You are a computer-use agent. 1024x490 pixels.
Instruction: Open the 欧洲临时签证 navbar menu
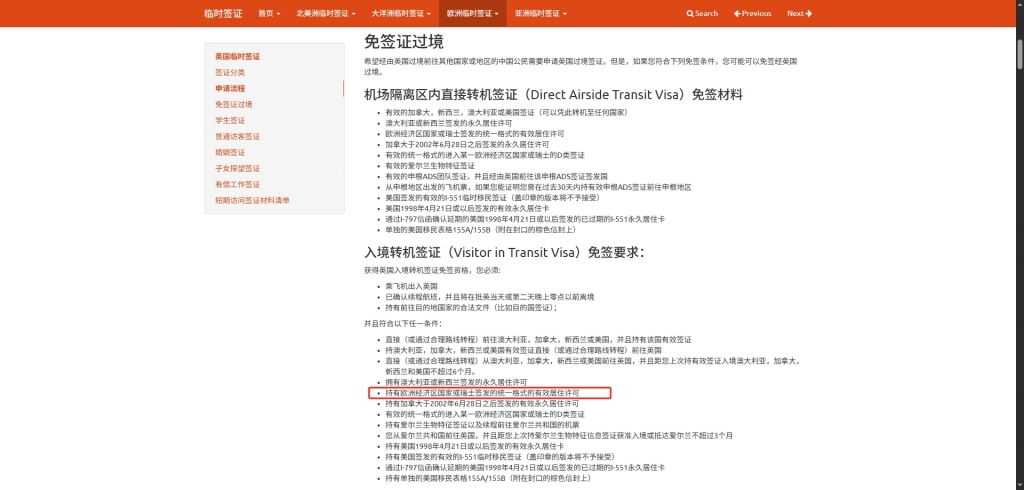point(474,14)
